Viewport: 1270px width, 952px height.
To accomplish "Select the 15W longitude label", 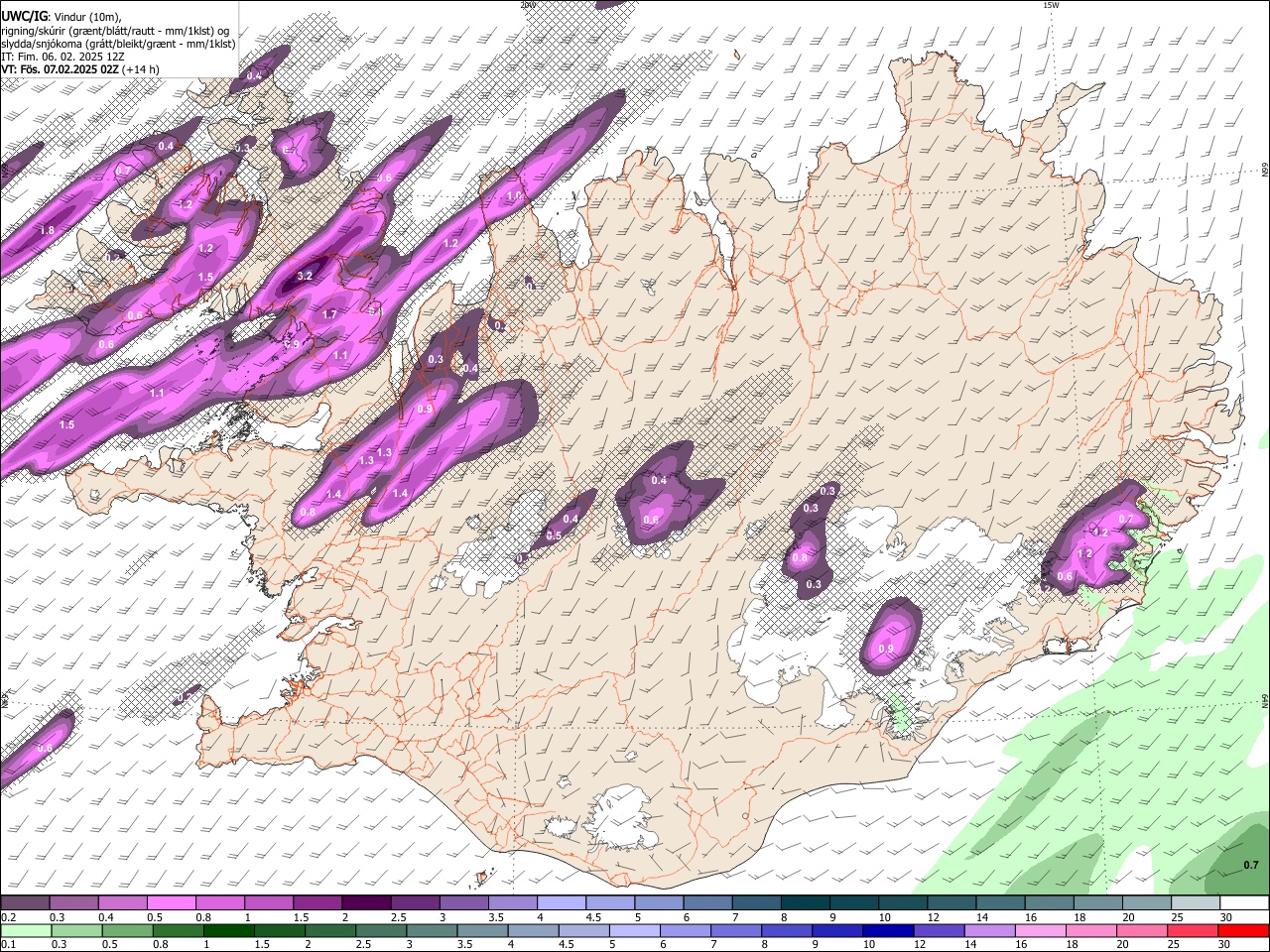I will pos(1051,5).
